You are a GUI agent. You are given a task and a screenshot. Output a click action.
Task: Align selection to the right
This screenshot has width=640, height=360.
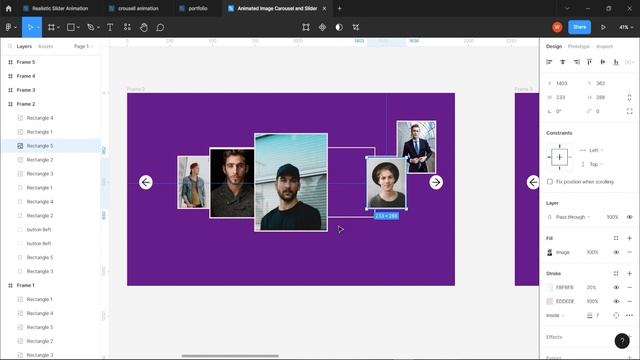coord(576,62)
